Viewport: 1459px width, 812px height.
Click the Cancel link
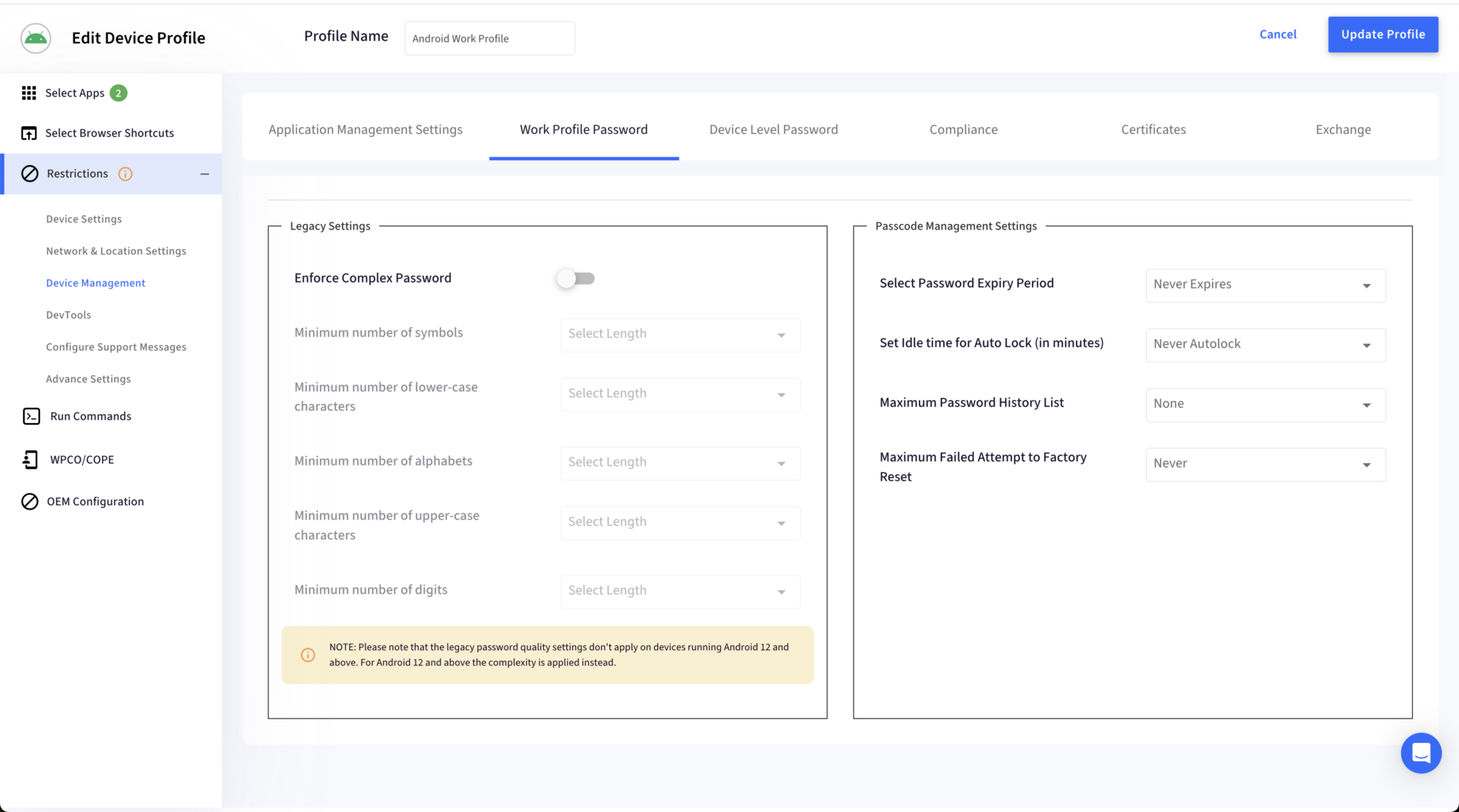coord(1277,34)
